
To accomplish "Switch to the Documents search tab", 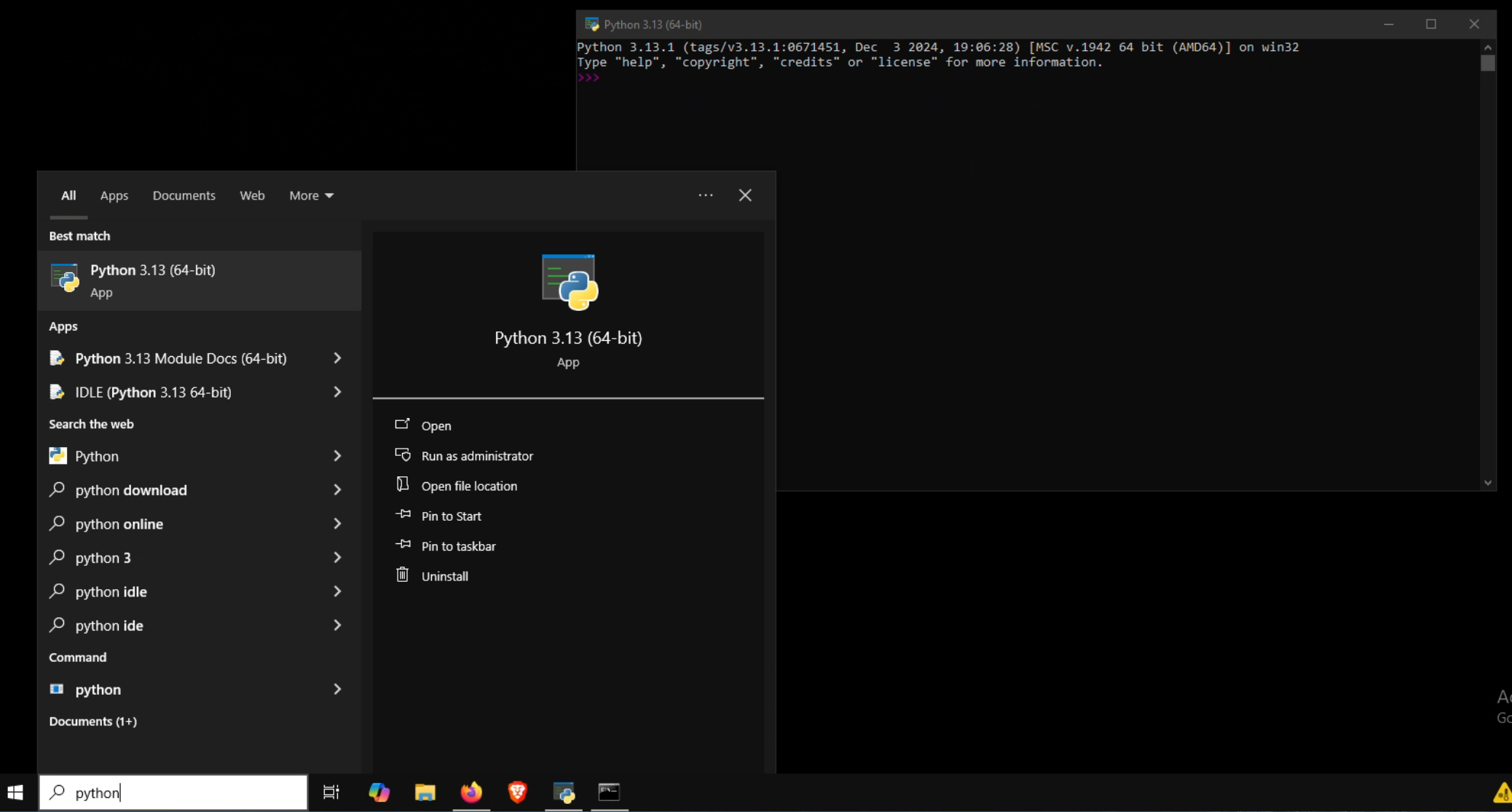I will point(184,195).
